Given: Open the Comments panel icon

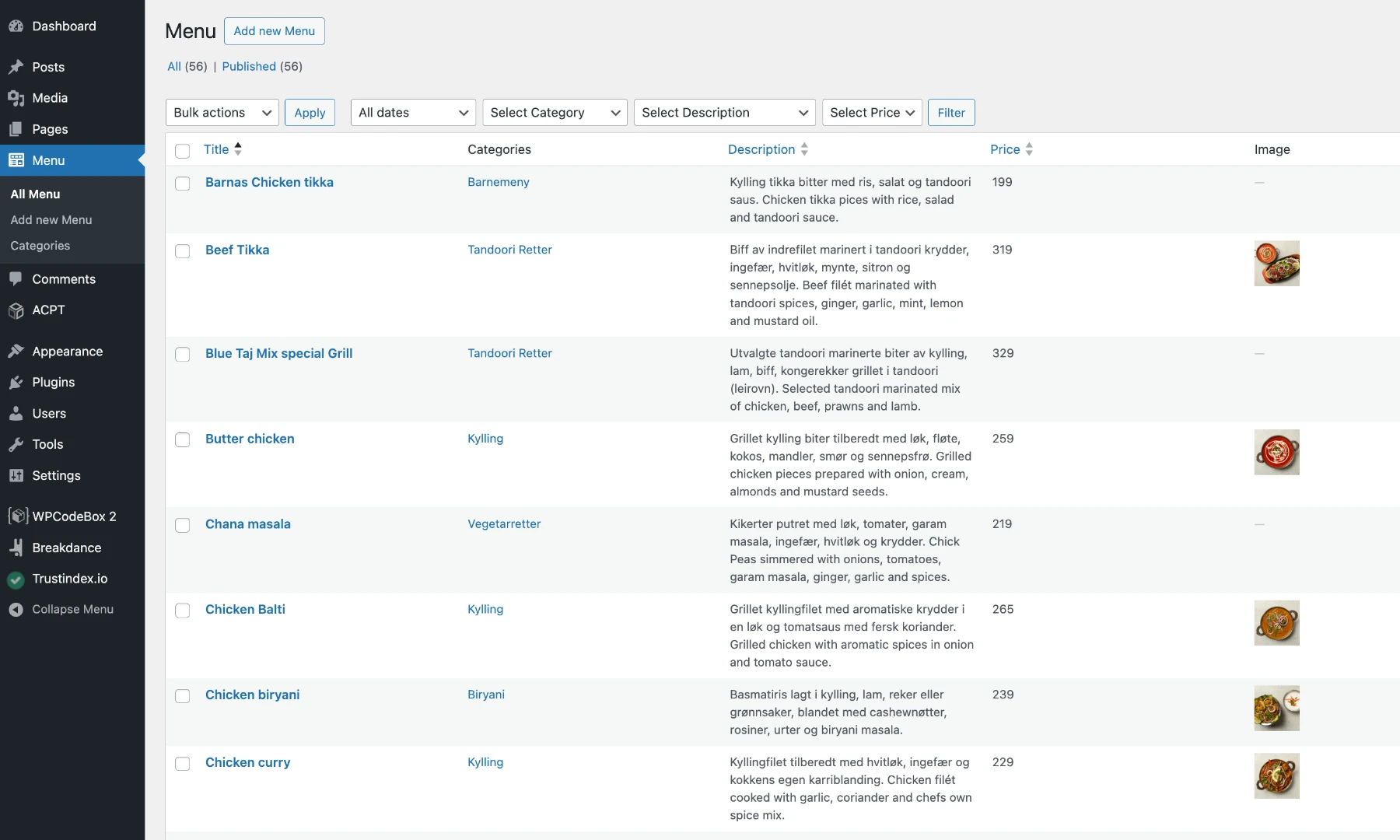Looking at the screenshot, I should (17, 279).
